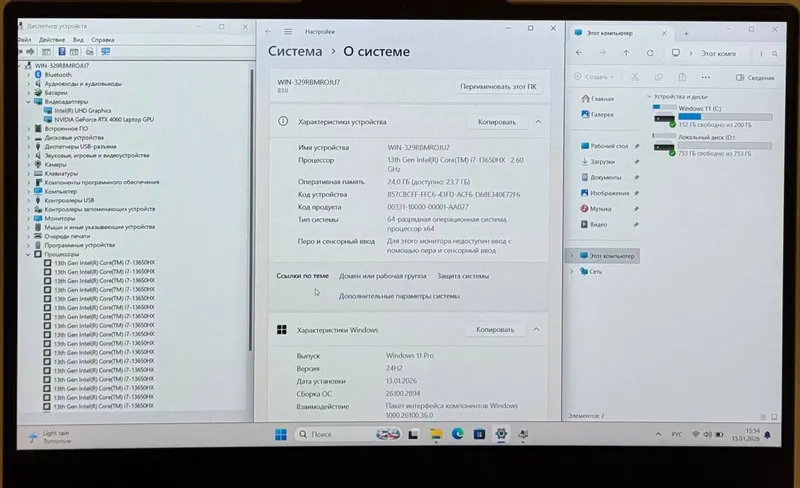800x488 pixels.
Task: Click Explorer up-one-level arrow
Action: point(626,53)
